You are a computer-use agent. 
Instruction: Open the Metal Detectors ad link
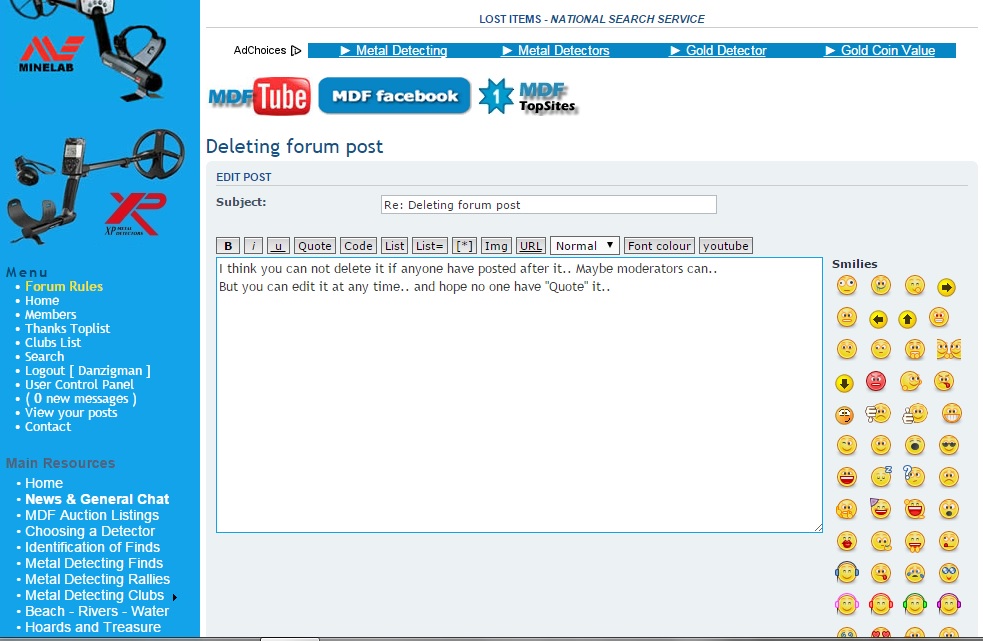(x=555, y=50)
